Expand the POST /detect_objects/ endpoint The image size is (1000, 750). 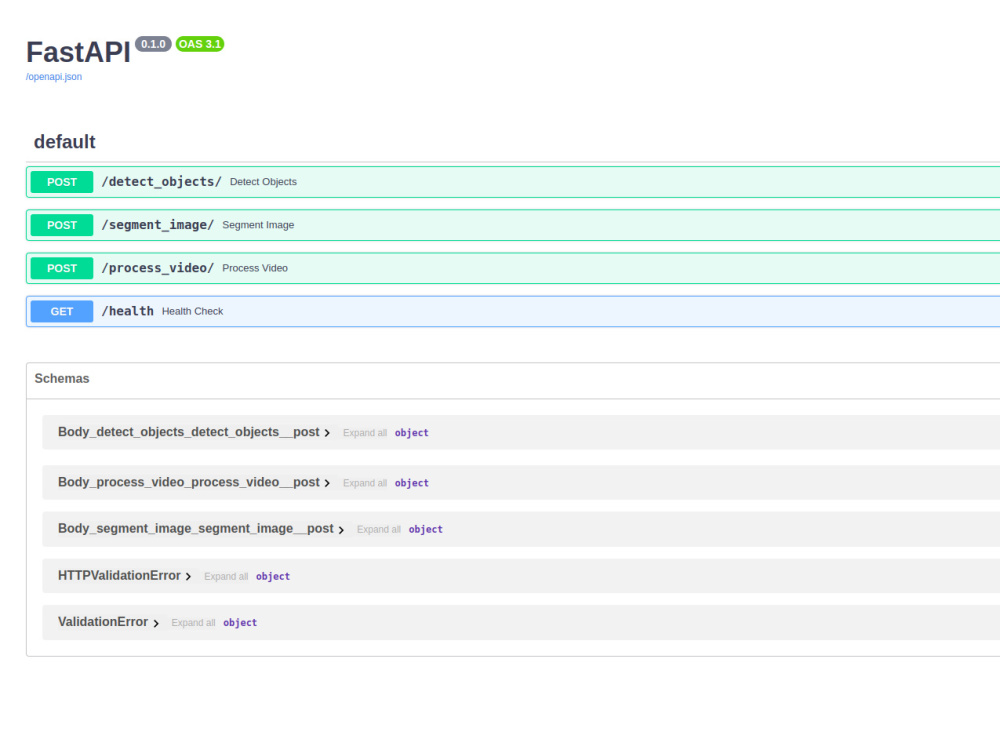[513, 182]
